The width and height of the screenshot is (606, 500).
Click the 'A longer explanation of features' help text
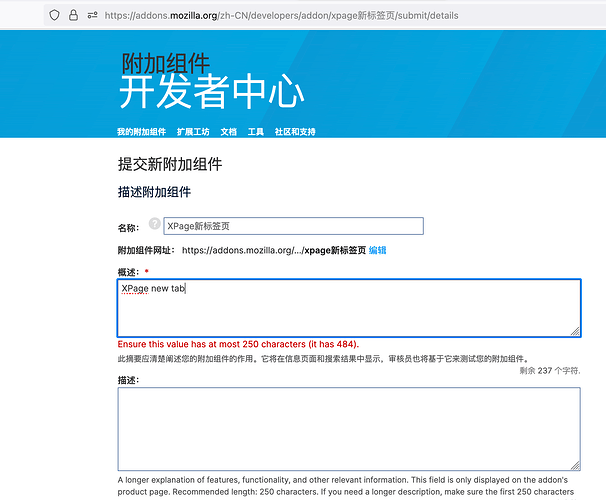pos(346,486)
